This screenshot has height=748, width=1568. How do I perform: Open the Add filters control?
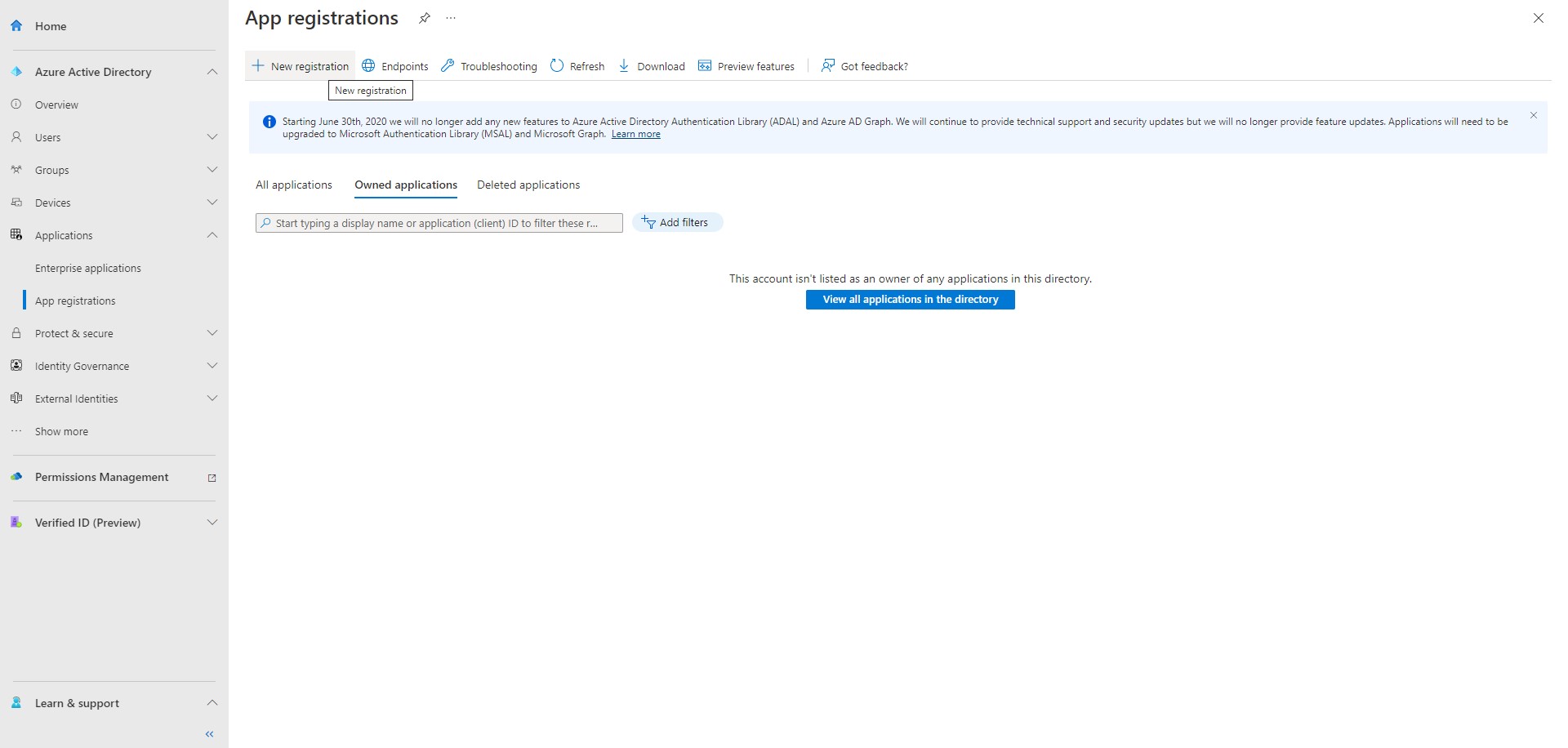(676, 222)
